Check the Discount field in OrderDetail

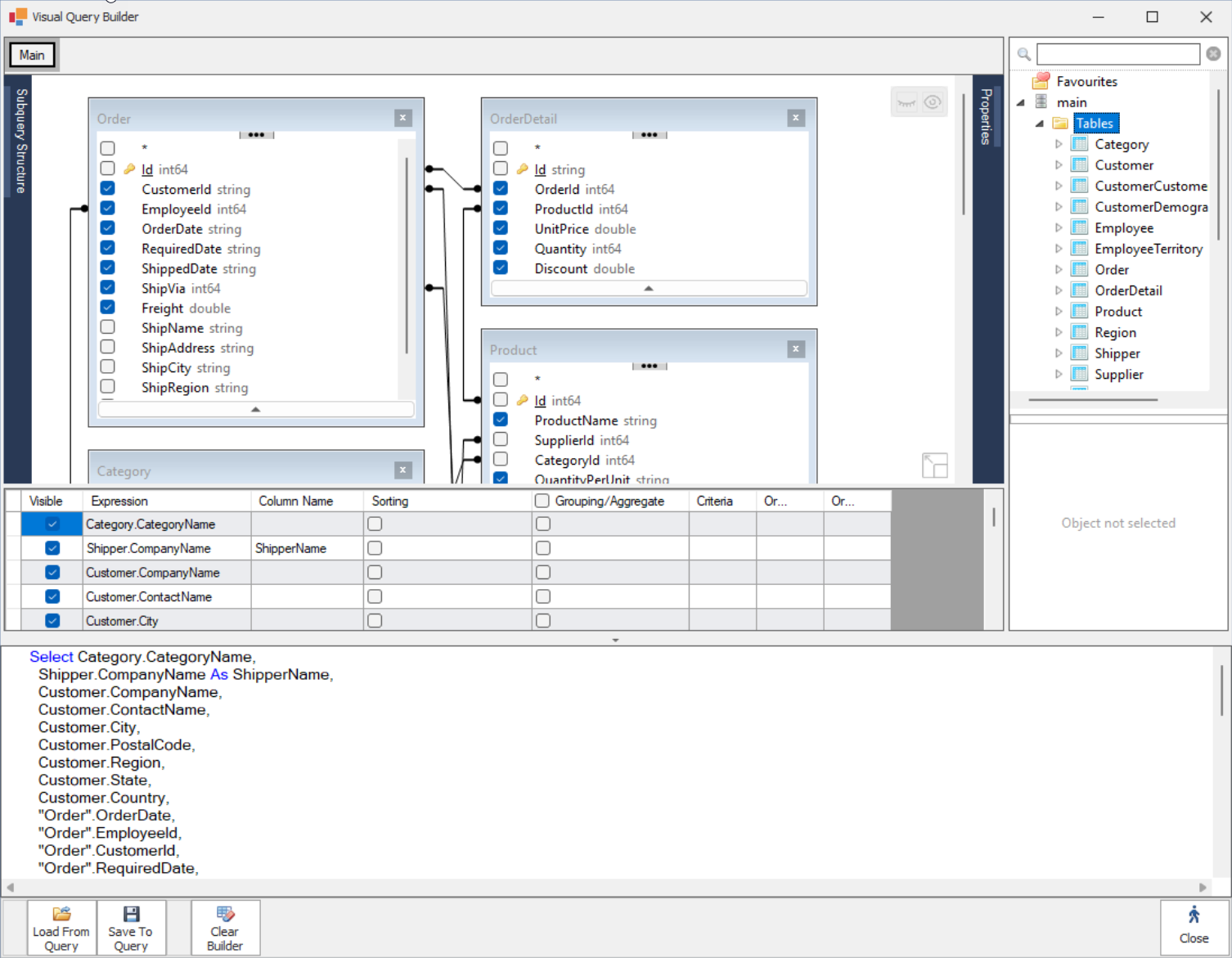tap(500, 268)
